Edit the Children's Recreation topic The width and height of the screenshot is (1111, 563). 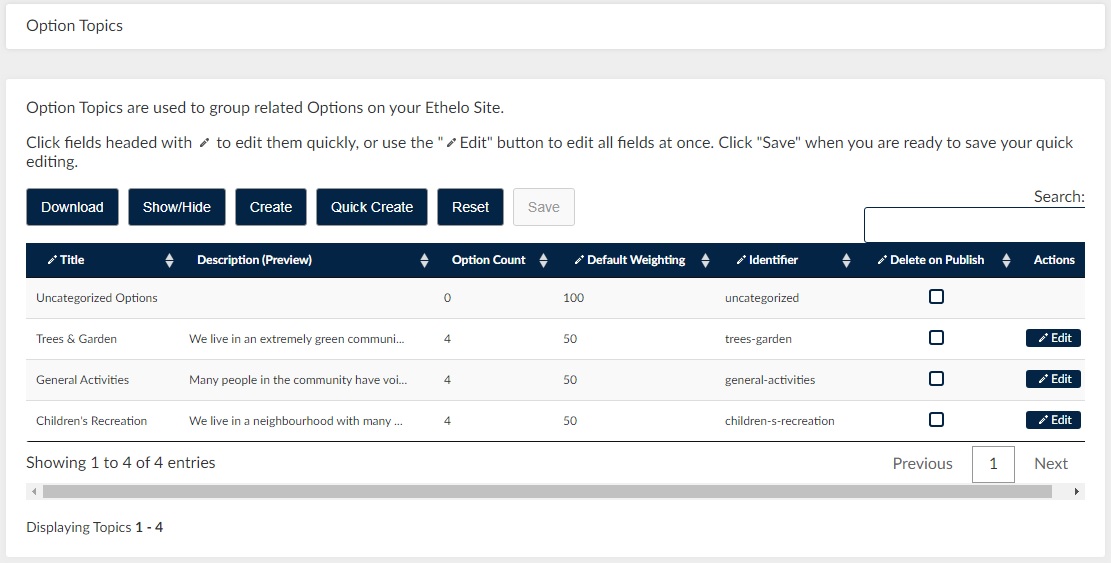[1054, 420]
